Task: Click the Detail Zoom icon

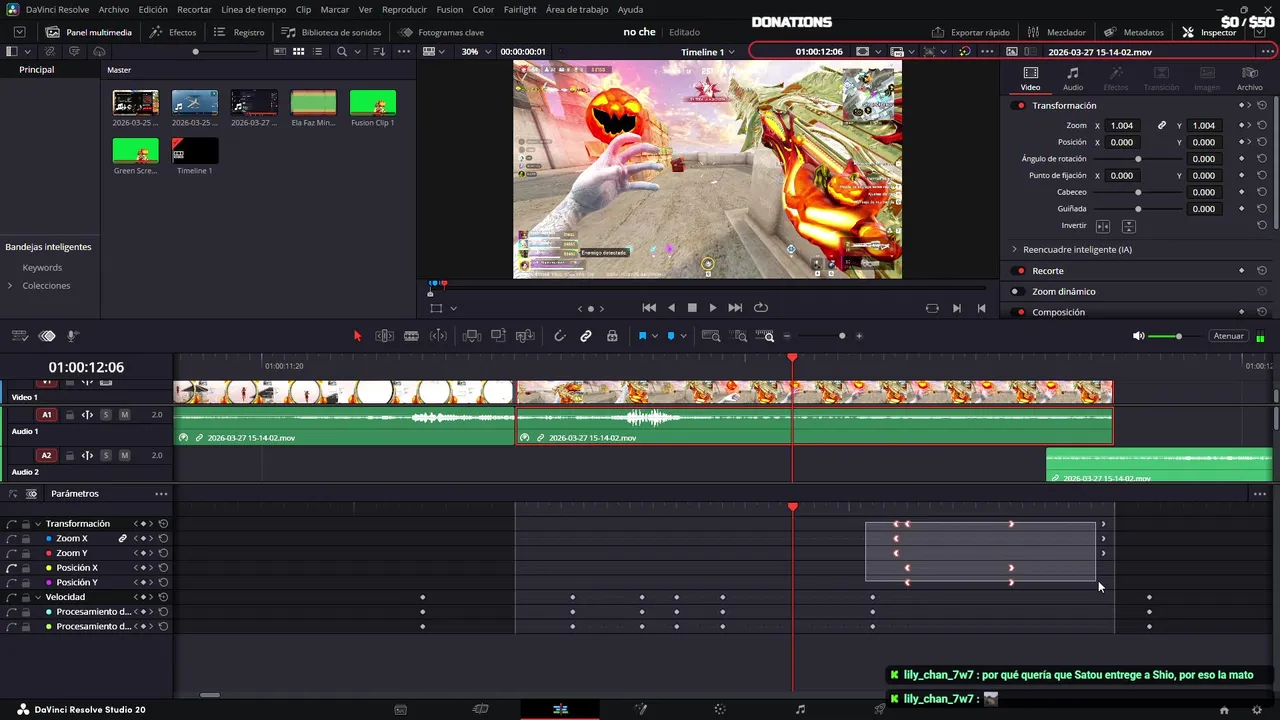Action: coord(739,336)
